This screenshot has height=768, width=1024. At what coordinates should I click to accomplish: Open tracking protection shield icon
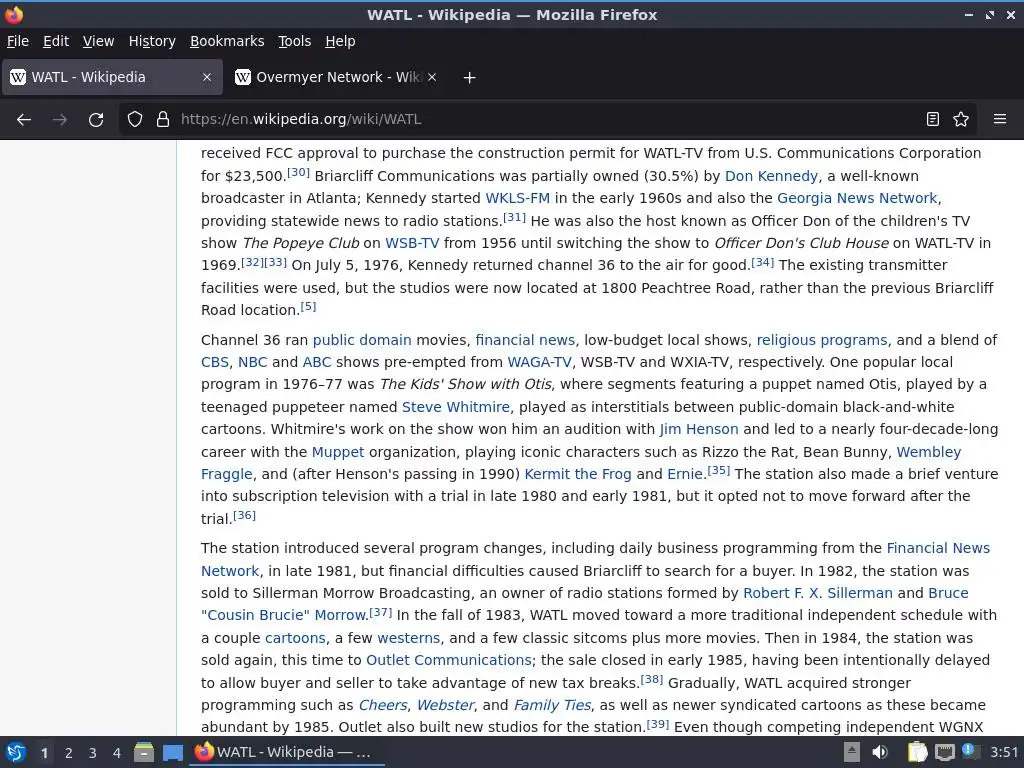135,120
